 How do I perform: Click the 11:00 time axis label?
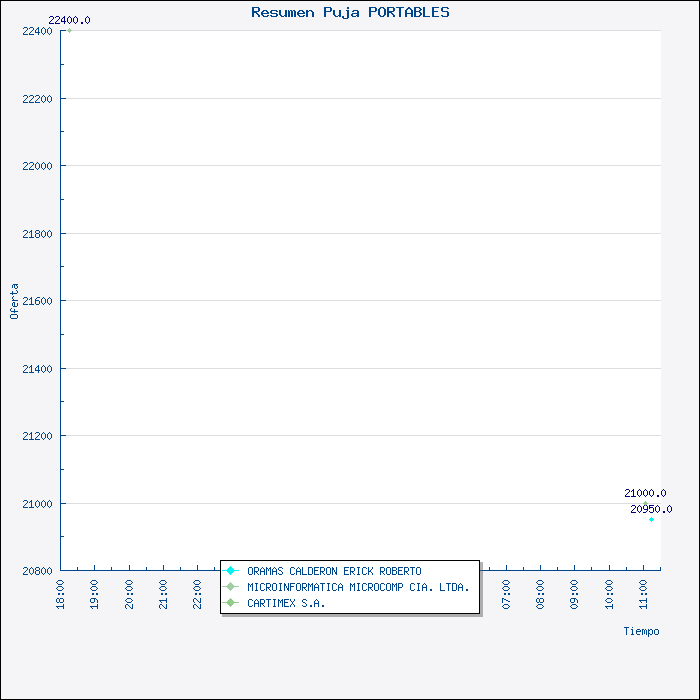[643, 592]
